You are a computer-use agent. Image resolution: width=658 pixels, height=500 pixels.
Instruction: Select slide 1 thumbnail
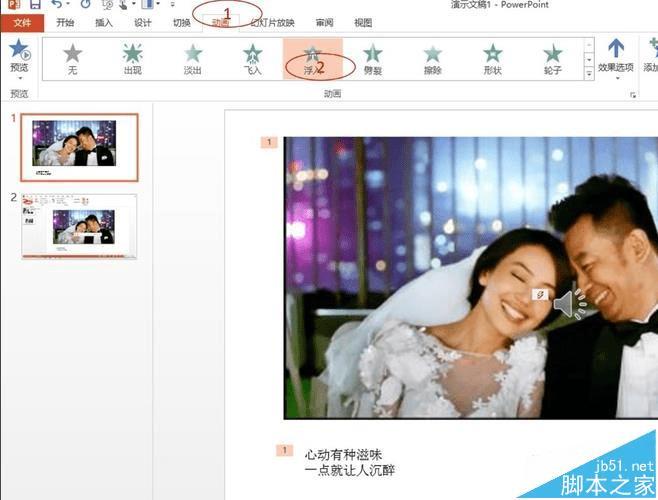point(79,147)
